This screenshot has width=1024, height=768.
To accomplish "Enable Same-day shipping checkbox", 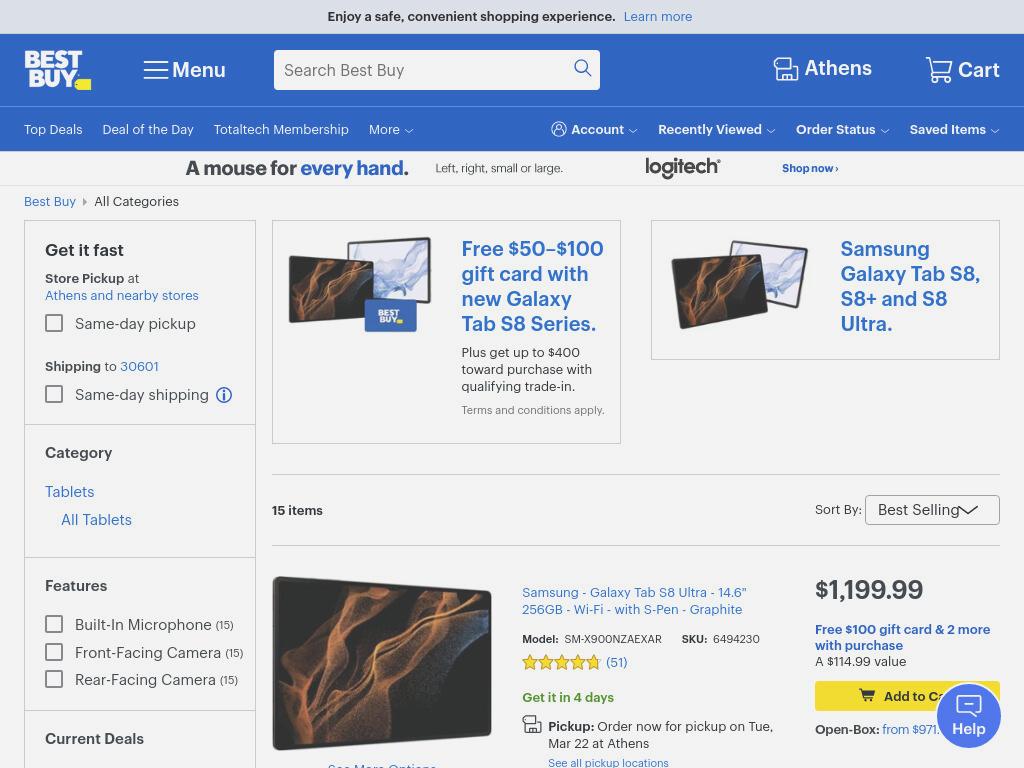I will point(54,394).
